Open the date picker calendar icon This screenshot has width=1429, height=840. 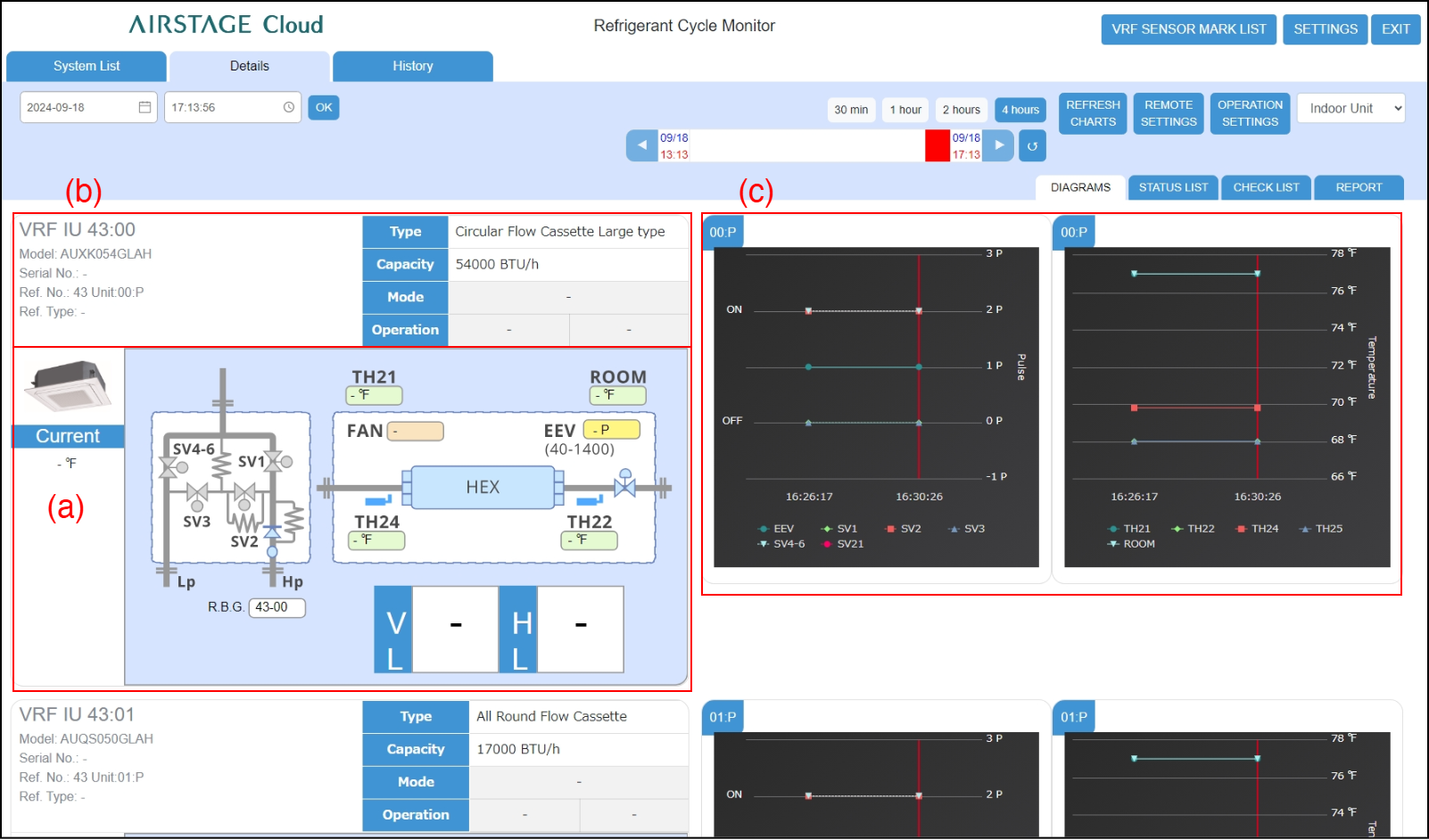[145, 108]
